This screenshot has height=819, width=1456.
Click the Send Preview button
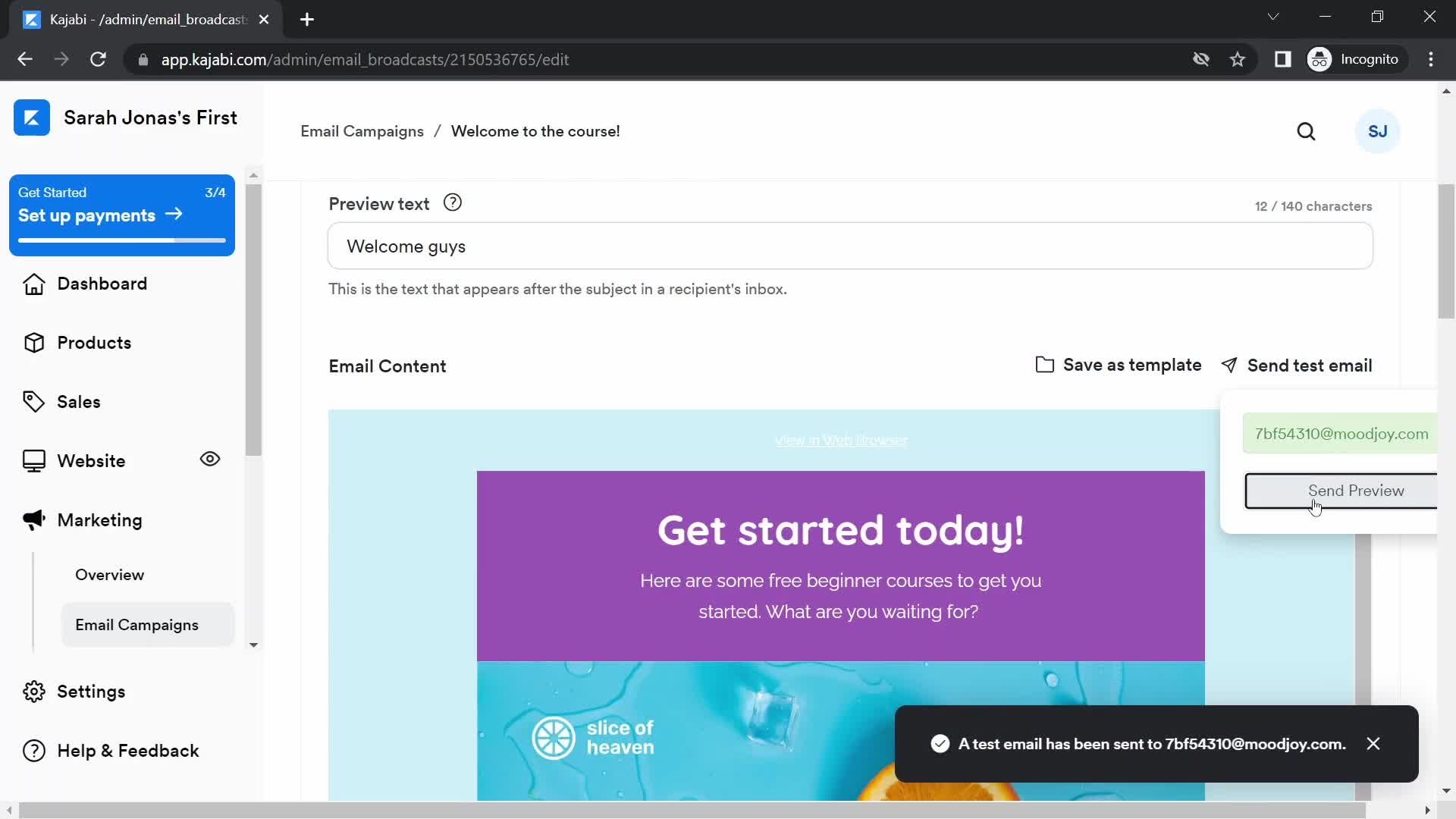coord(1356,490)
